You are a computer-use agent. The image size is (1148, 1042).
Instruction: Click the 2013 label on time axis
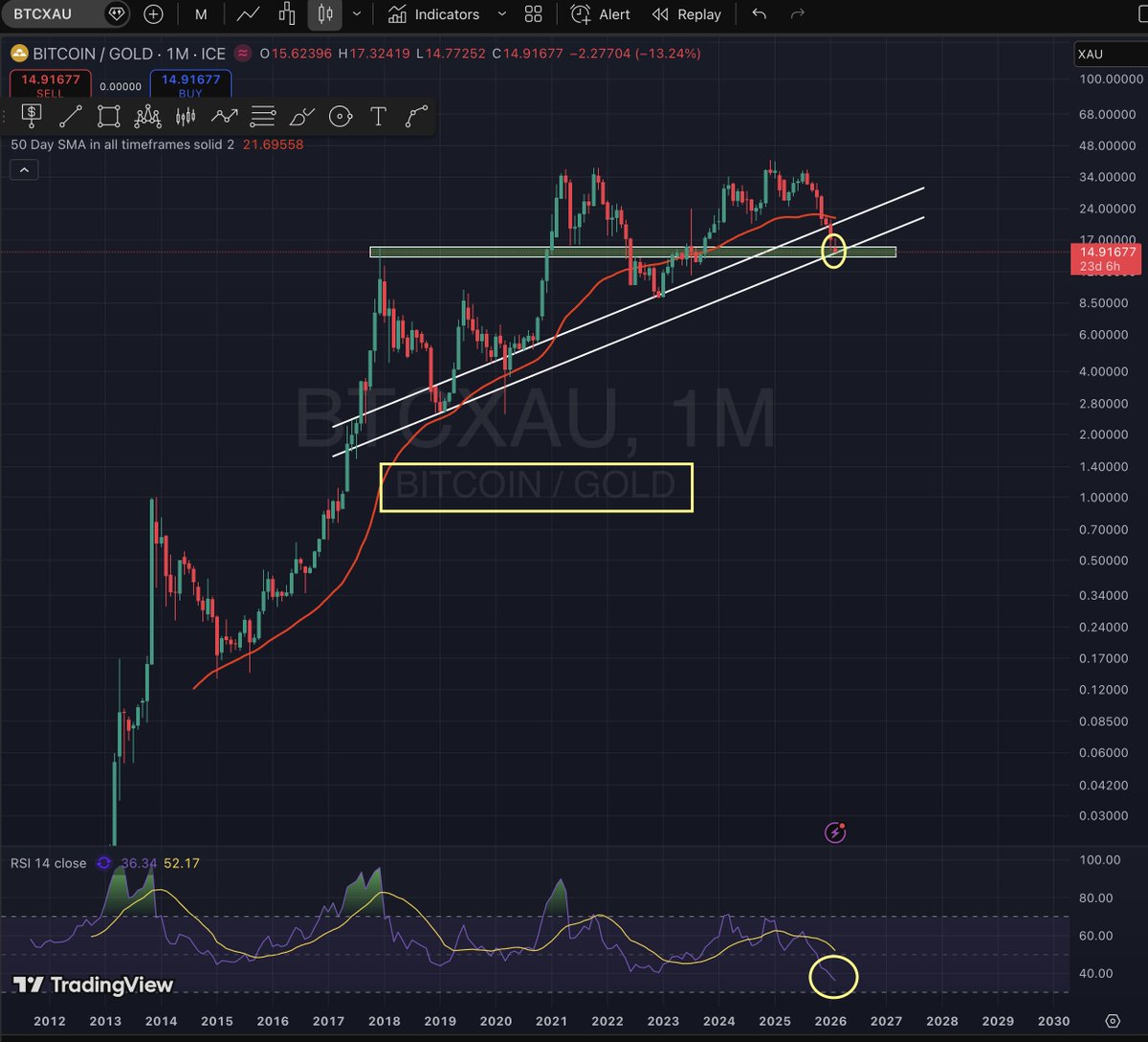coord(105,1020)
